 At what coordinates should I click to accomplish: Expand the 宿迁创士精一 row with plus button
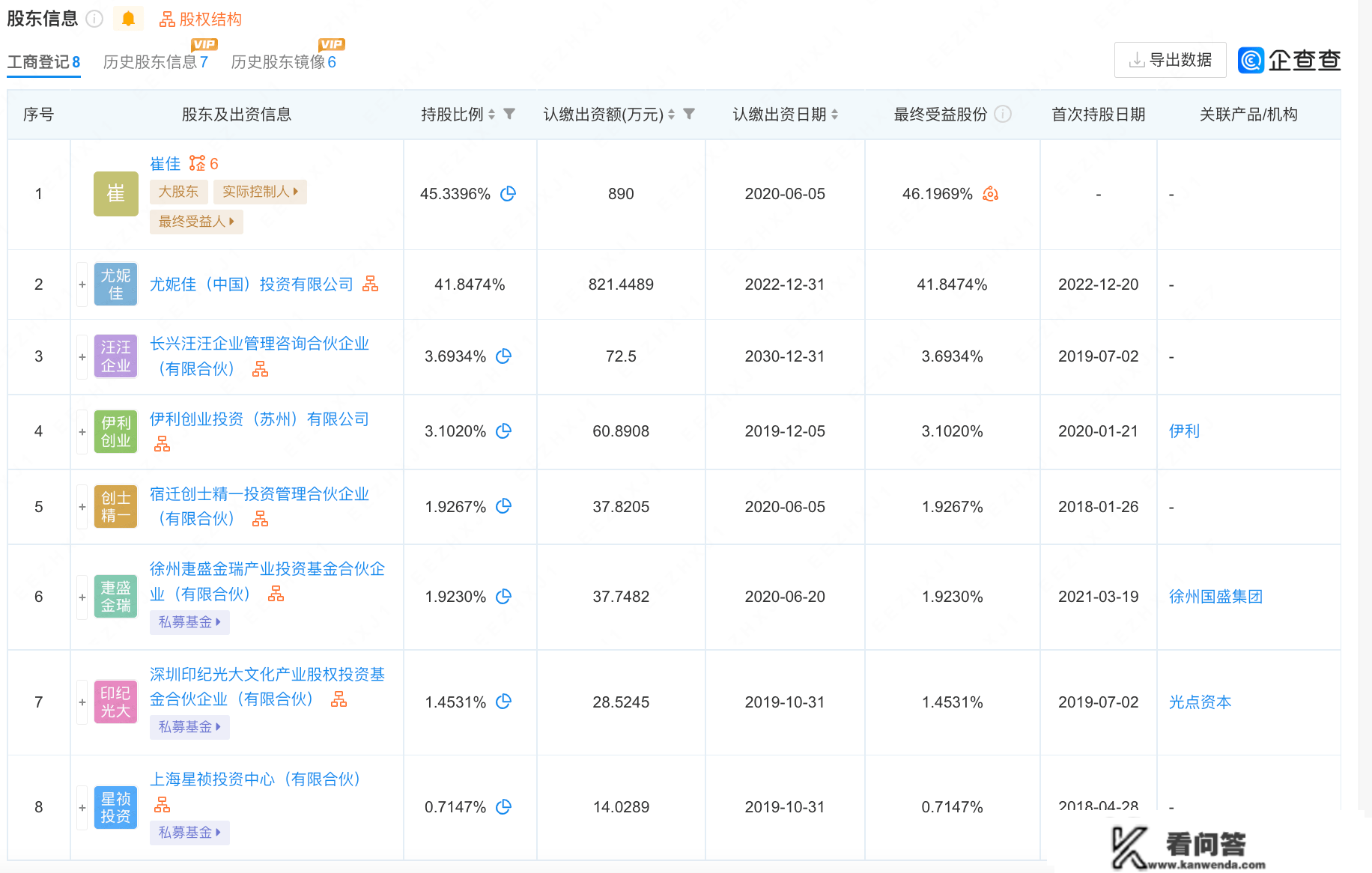(x=82, y=507)
